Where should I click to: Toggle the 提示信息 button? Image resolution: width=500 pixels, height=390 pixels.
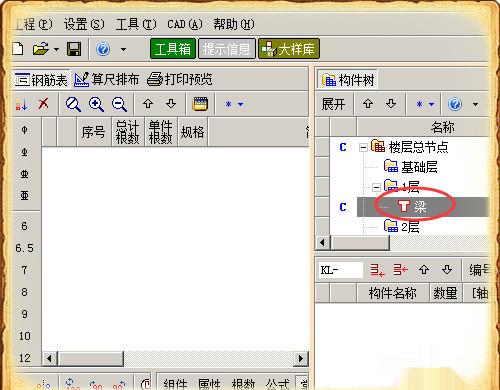click(227, 49)
